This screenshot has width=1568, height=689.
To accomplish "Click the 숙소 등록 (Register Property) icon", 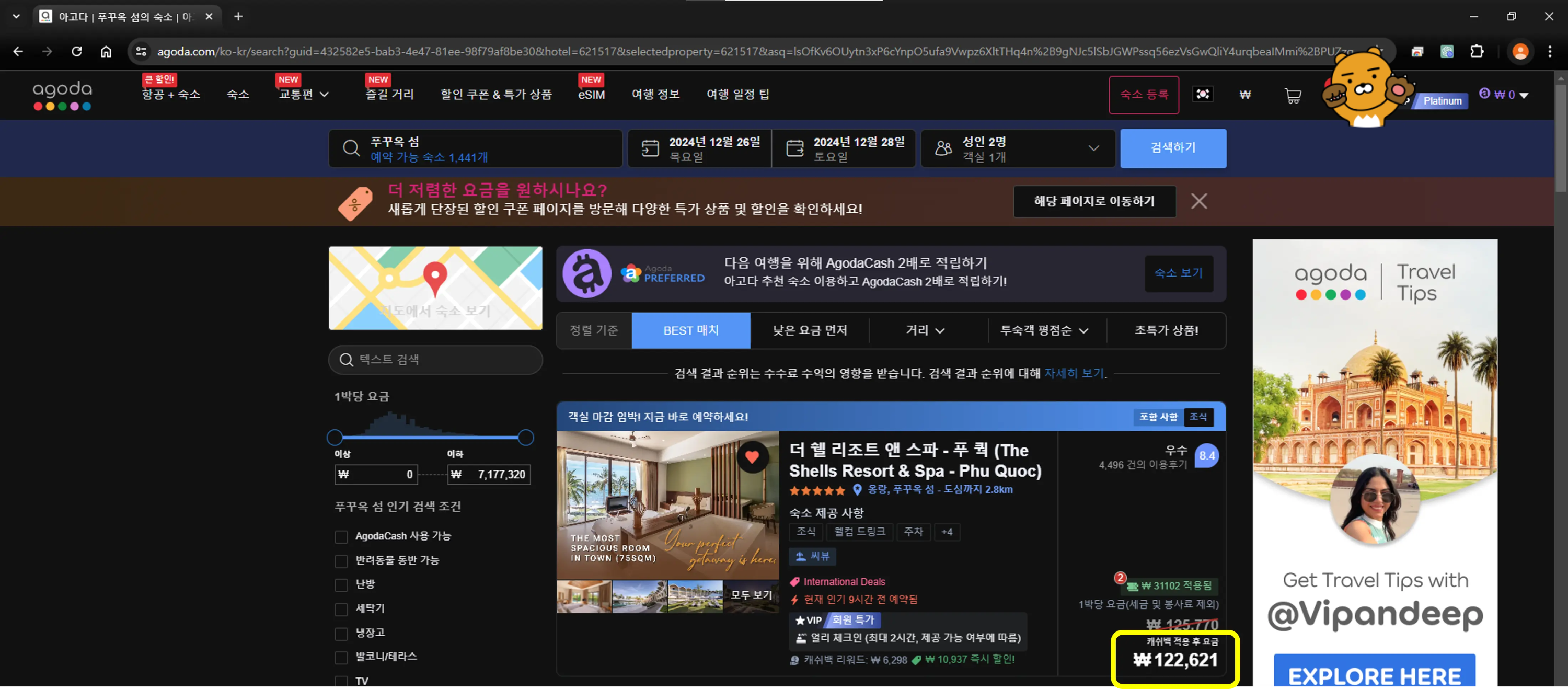I will [1144, 94].
